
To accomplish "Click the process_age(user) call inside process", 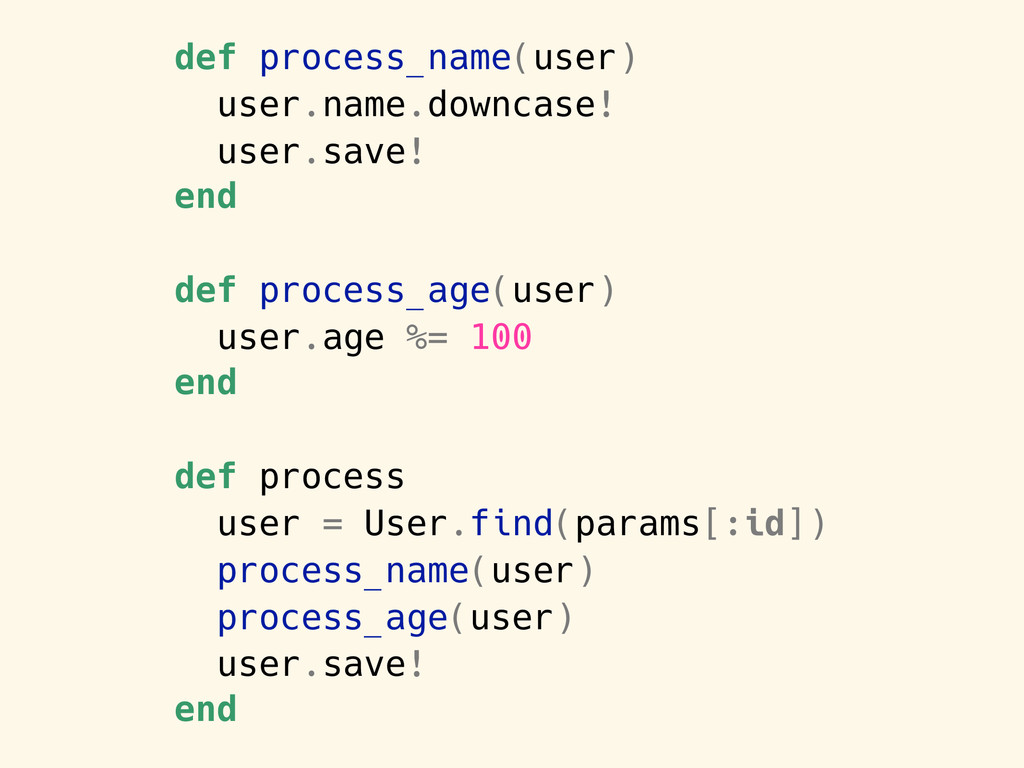I will (394, 618).
